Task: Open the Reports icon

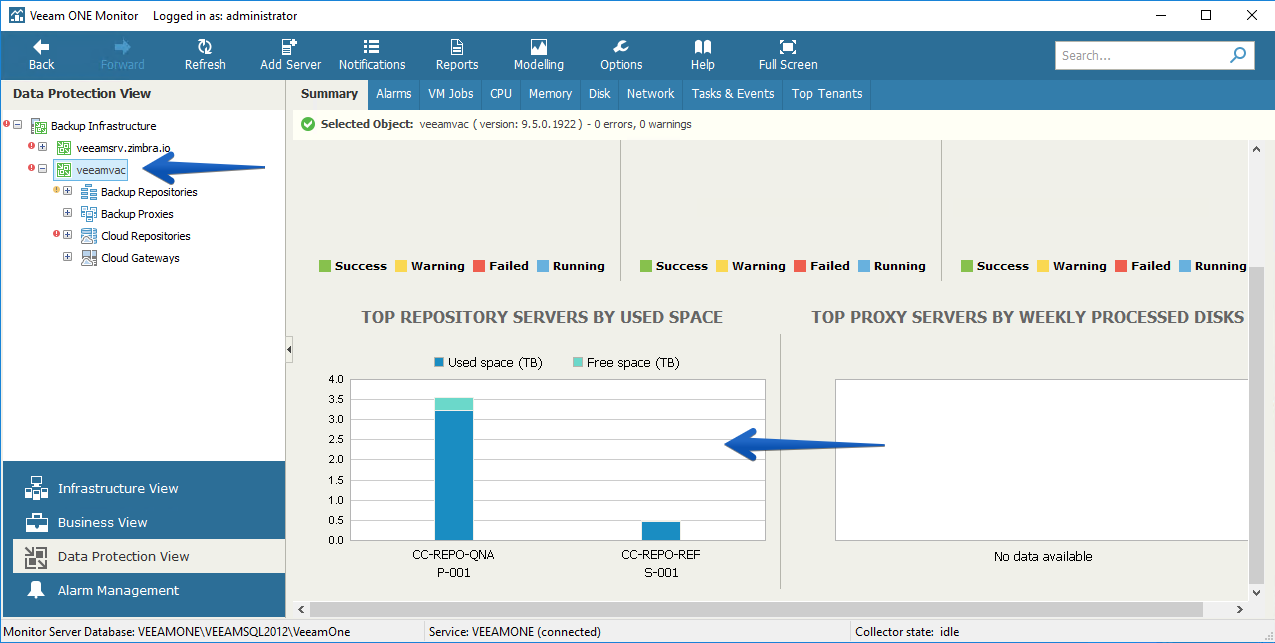Action: coord(457,47)
